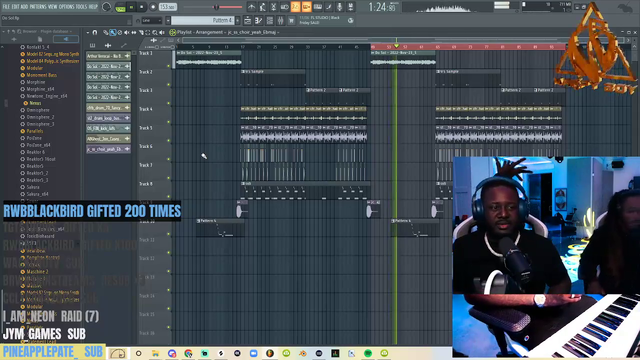Open the mixer view icon

click(x=280, y=20)
